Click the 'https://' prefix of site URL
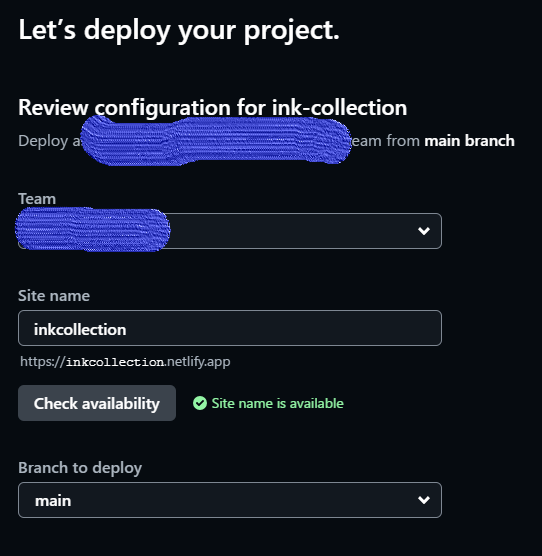Image resolution: width=542 pixels, height=556 pixels. point(43,362)
